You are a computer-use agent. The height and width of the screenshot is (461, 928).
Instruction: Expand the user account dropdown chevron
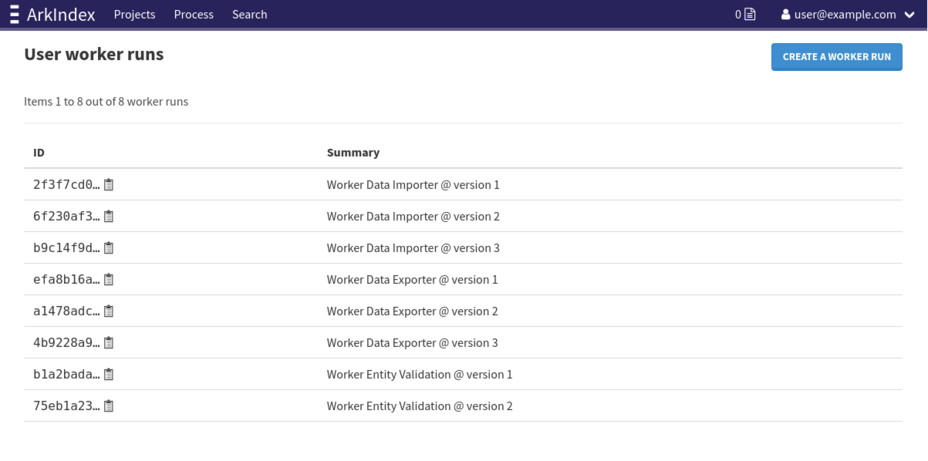[910, 15]
